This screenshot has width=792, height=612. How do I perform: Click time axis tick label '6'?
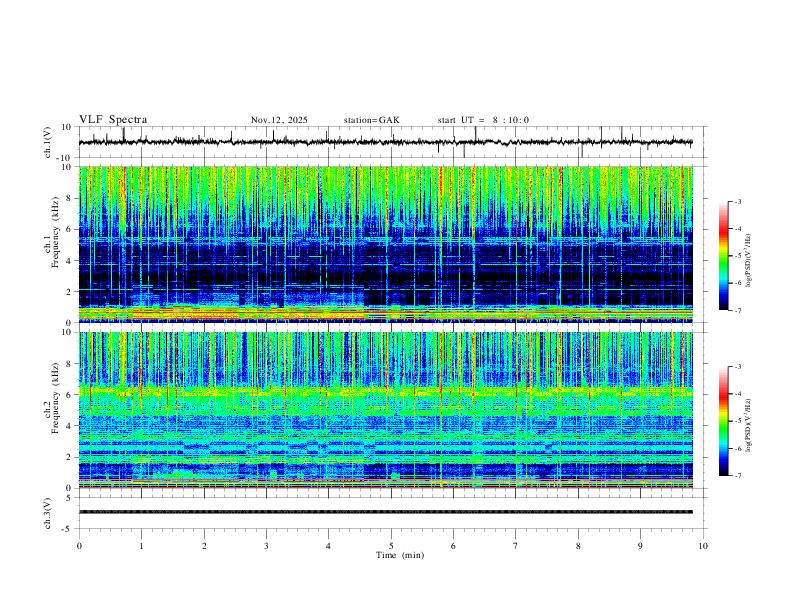453,546
